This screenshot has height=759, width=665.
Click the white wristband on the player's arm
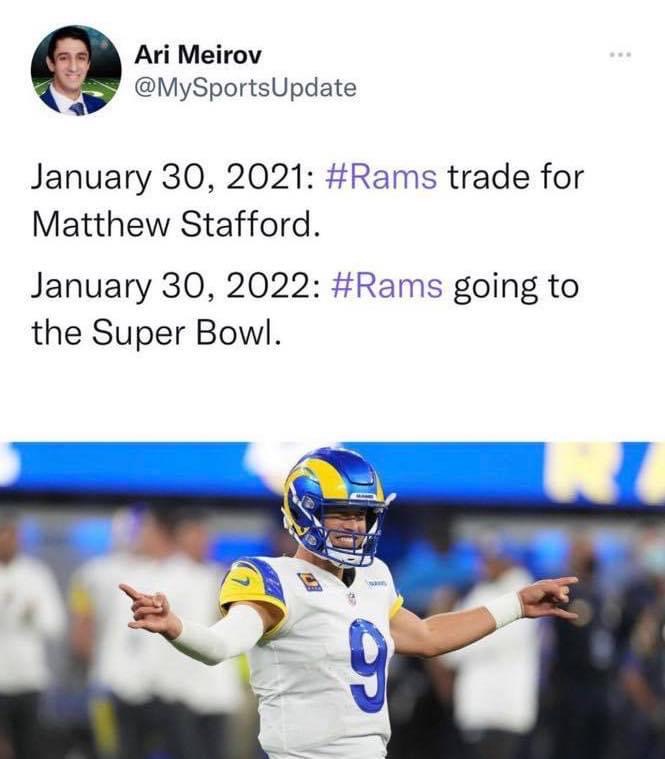pos(505,609)
